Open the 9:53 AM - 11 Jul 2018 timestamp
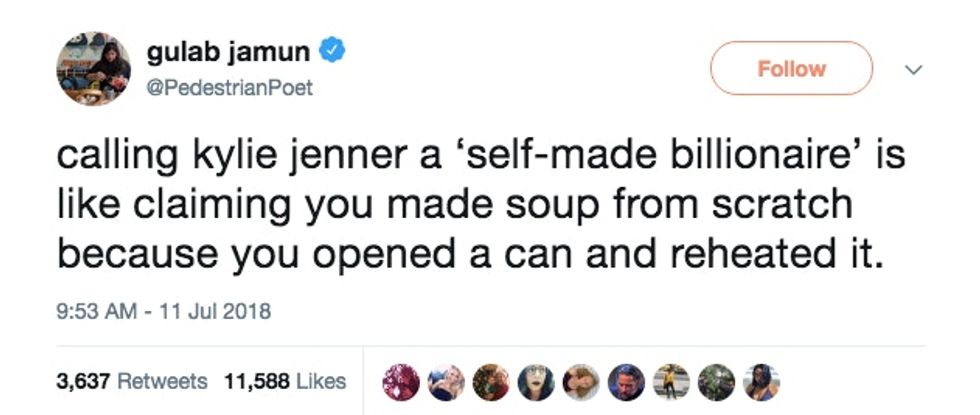Image resolution: width=980 pixels, height=415 pixels. click(162, 311)
